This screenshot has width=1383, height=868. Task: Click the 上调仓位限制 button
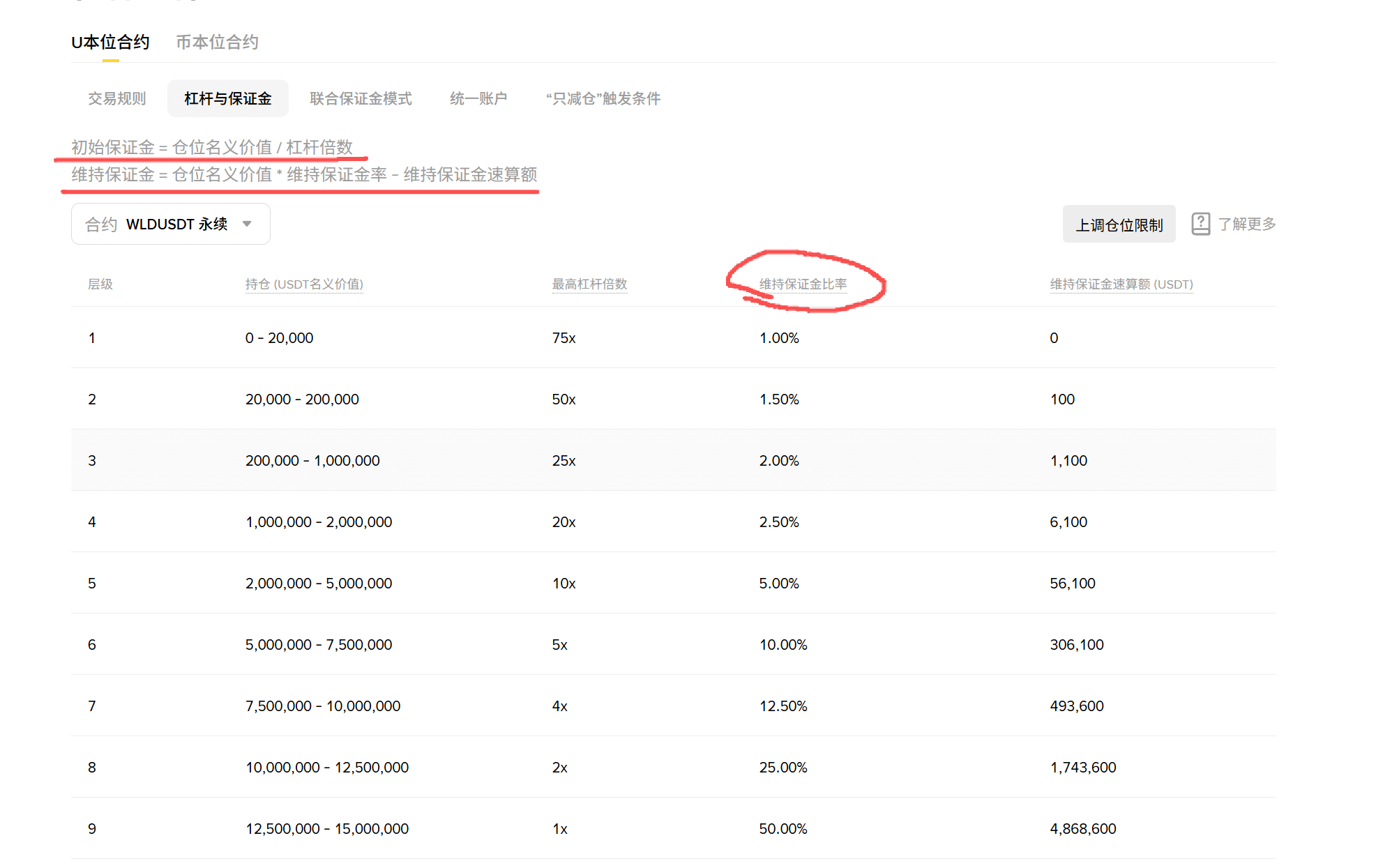tap(1119, 224)
